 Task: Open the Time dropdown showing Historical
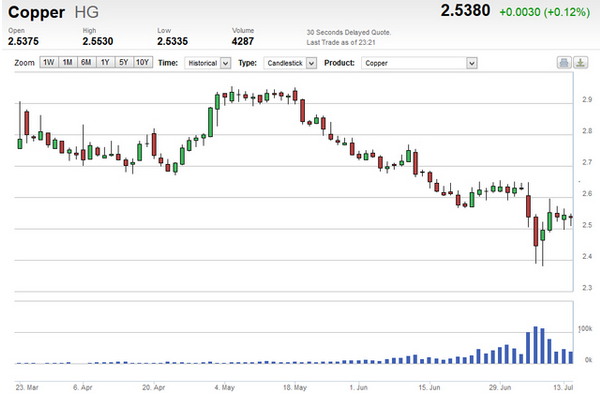[207, 63]
